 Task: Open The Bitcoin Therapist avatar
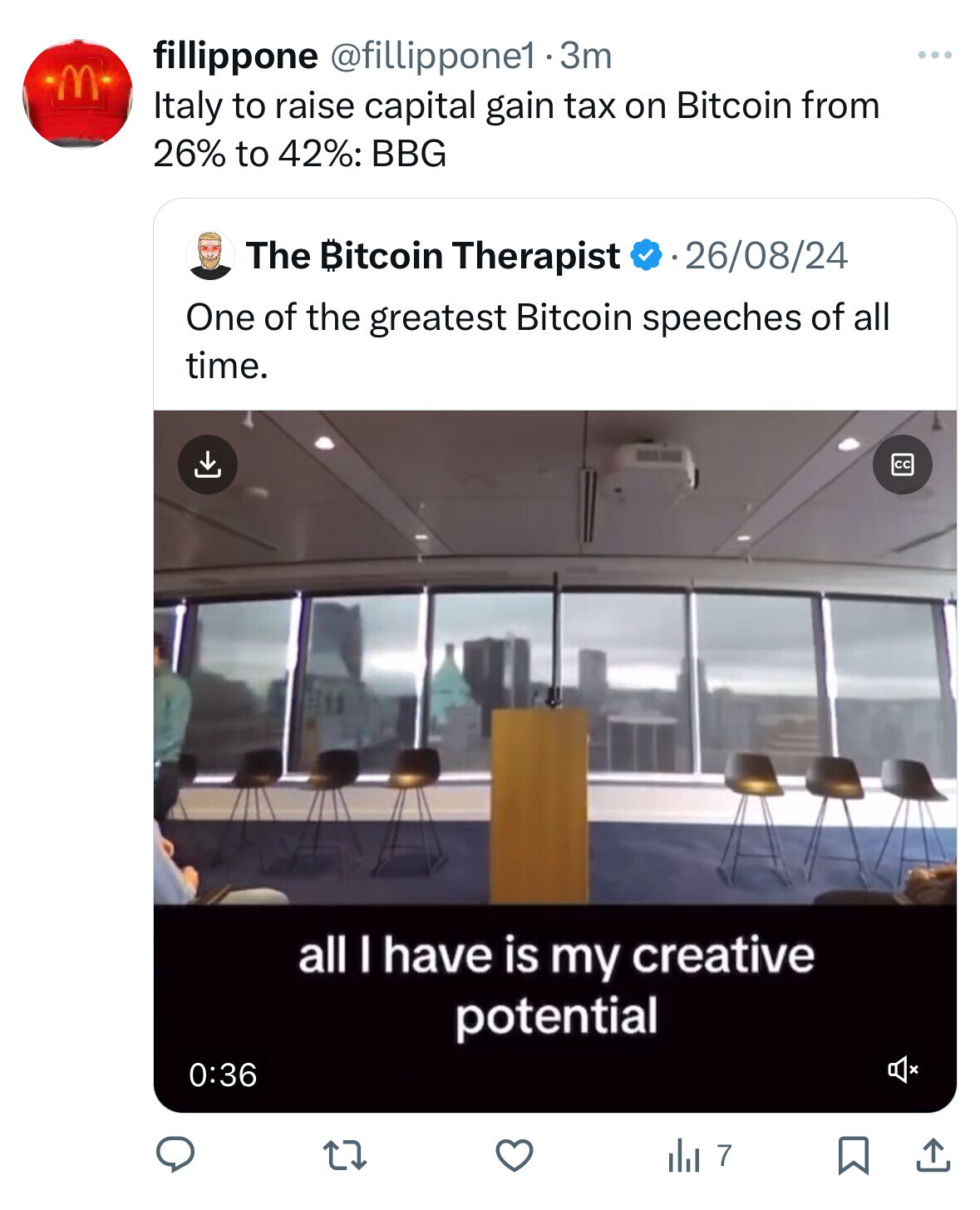coord(210,255)
